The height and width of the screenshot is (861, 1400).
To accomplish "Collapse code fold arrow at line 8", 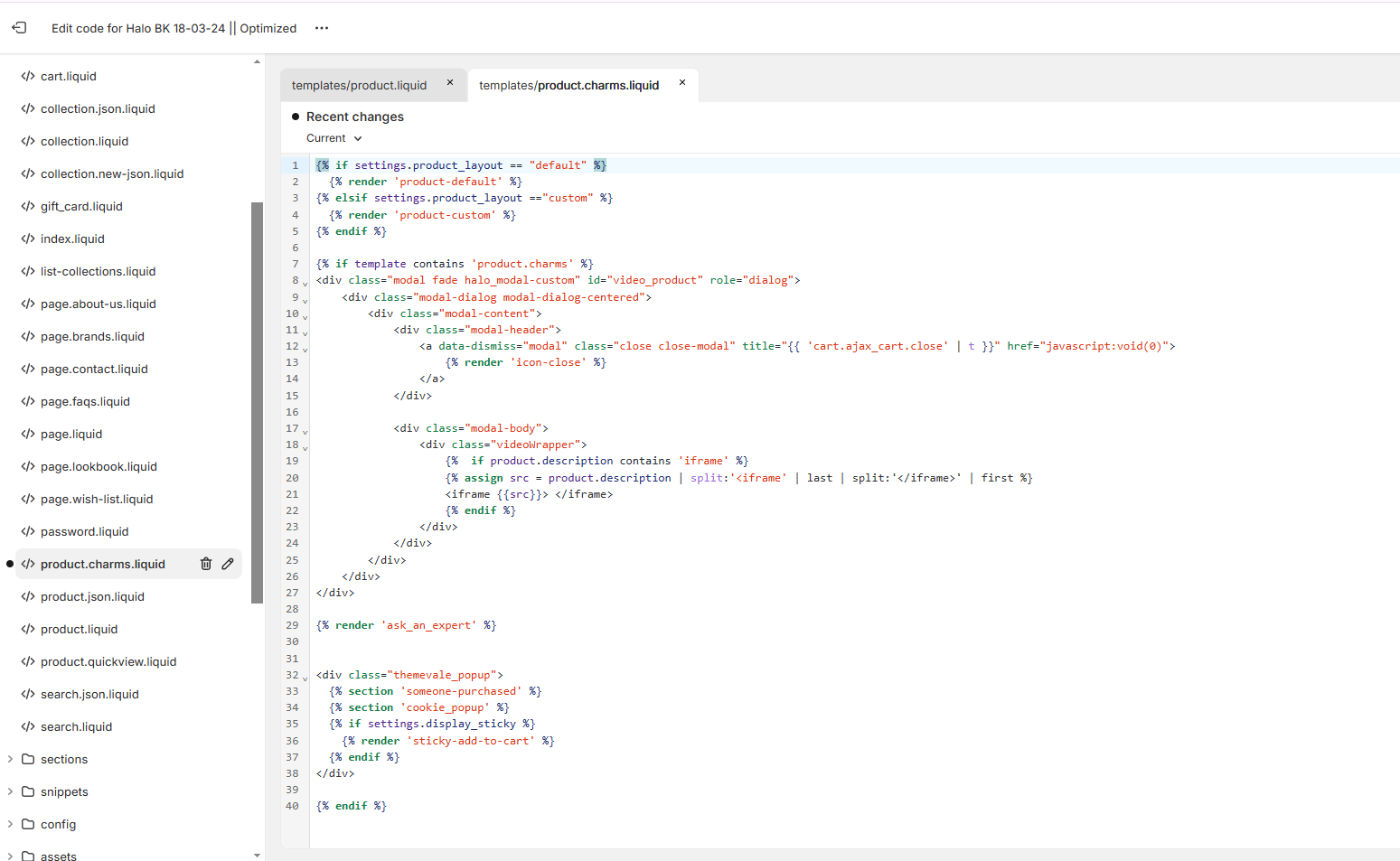I will coord(305,283).
